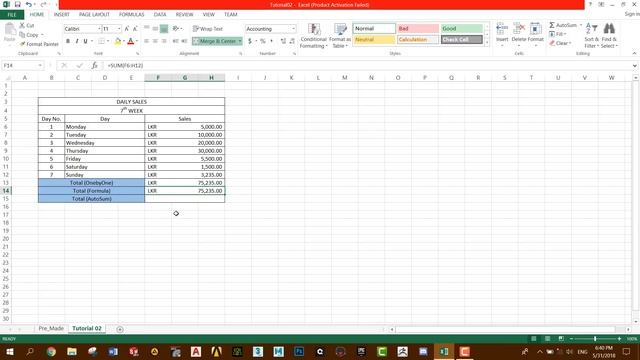Image resolution: width=640 pixels, height=360 pixels.
Task: Adjust the zoom slider handle
Action: (x=595, y=339)
